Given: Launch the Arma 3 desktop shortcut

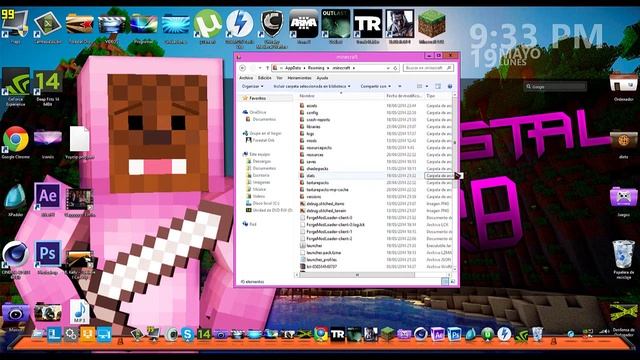Looking at the screenshot, I should (304, 24).
